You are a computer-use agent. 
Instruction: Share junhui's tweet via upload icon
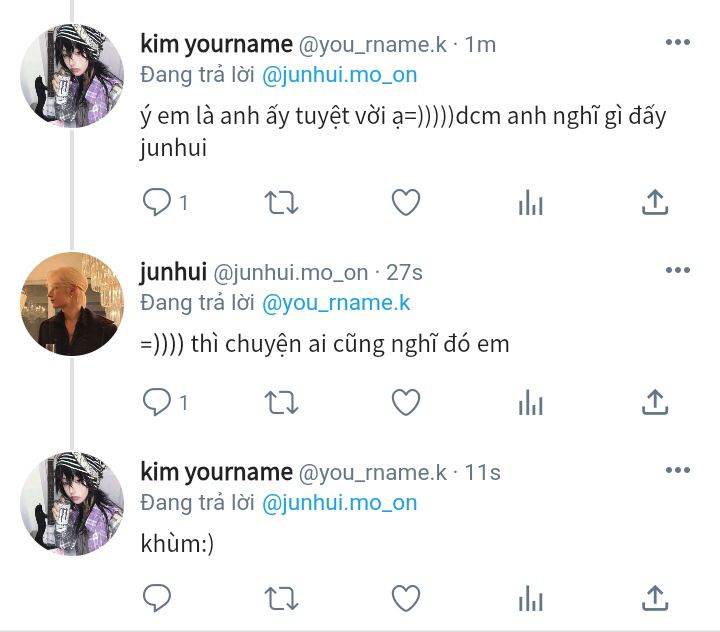click(655, 402)
